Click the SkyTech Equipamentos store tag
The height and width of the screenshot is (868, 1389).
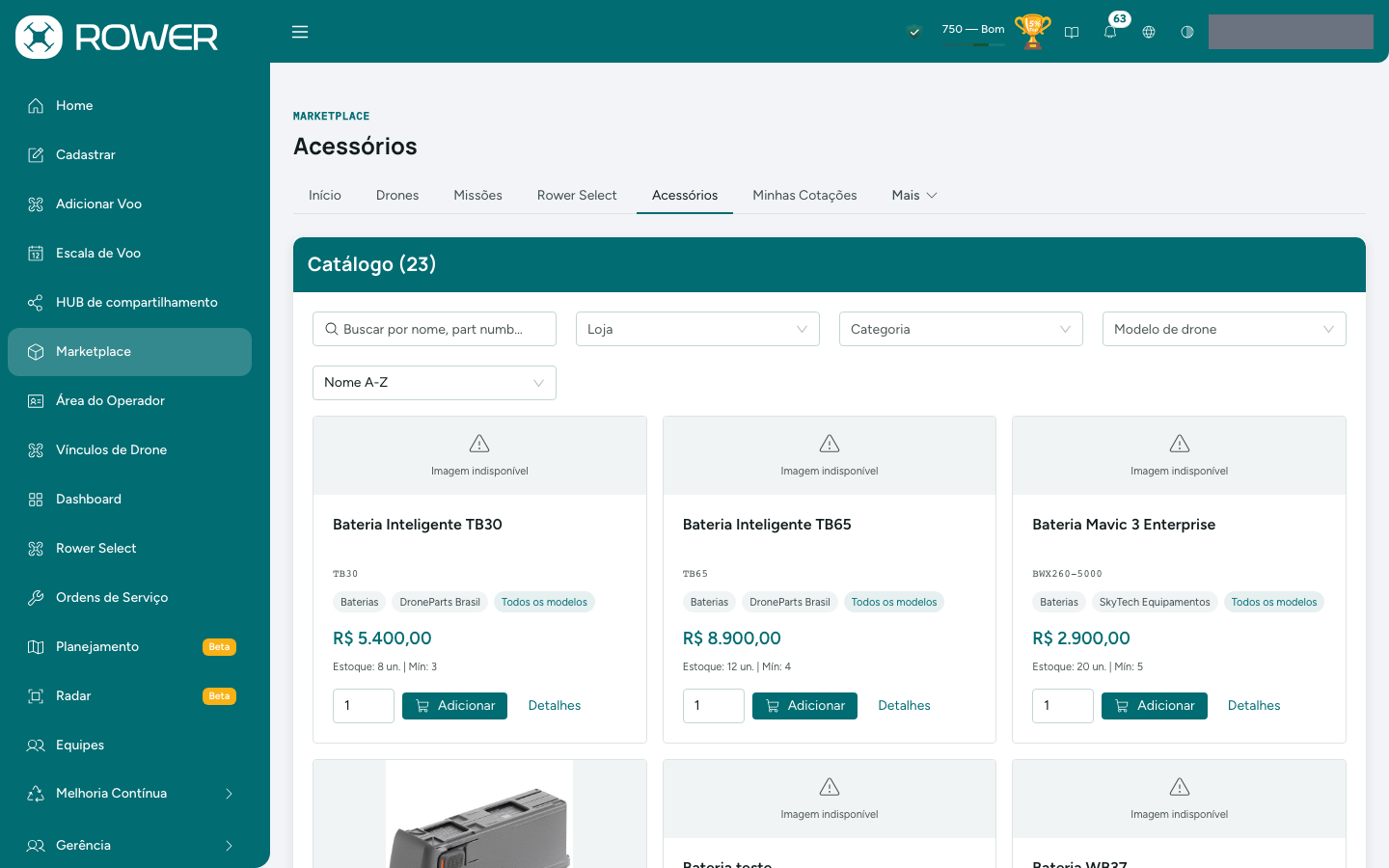(x=1155, y=602)
